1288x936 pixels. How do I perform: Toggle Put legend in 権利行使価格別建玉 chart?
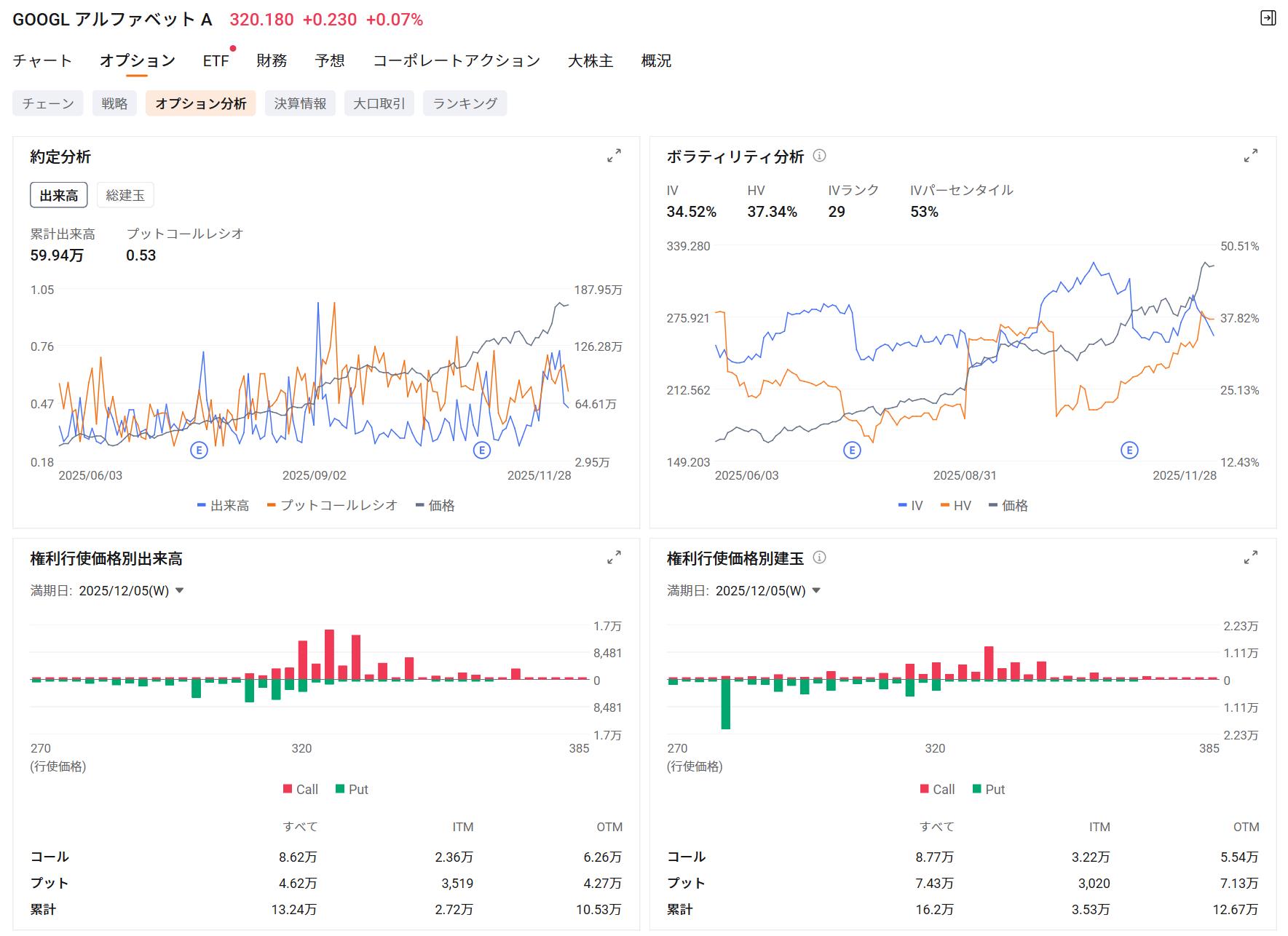(989, 789)
